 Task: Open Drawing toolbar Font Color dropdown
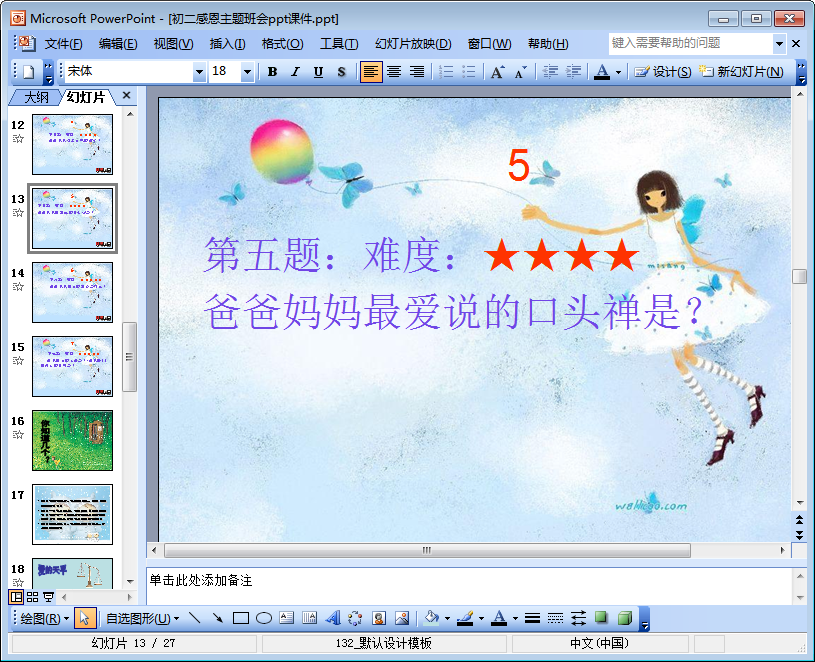click(515, 618)
